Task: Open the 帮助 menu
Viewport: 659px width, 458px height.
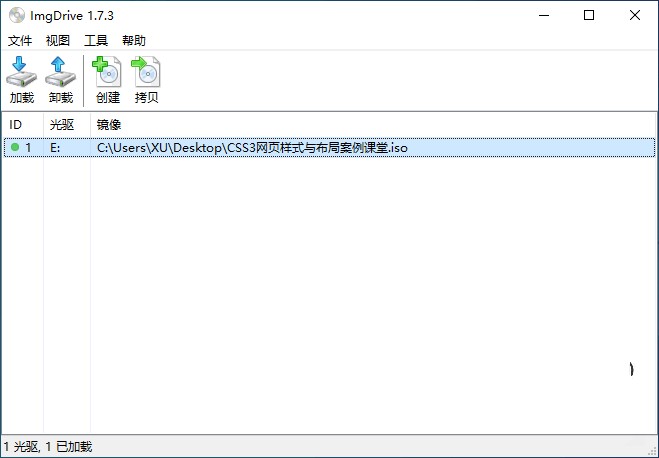Action: point(134,41)
